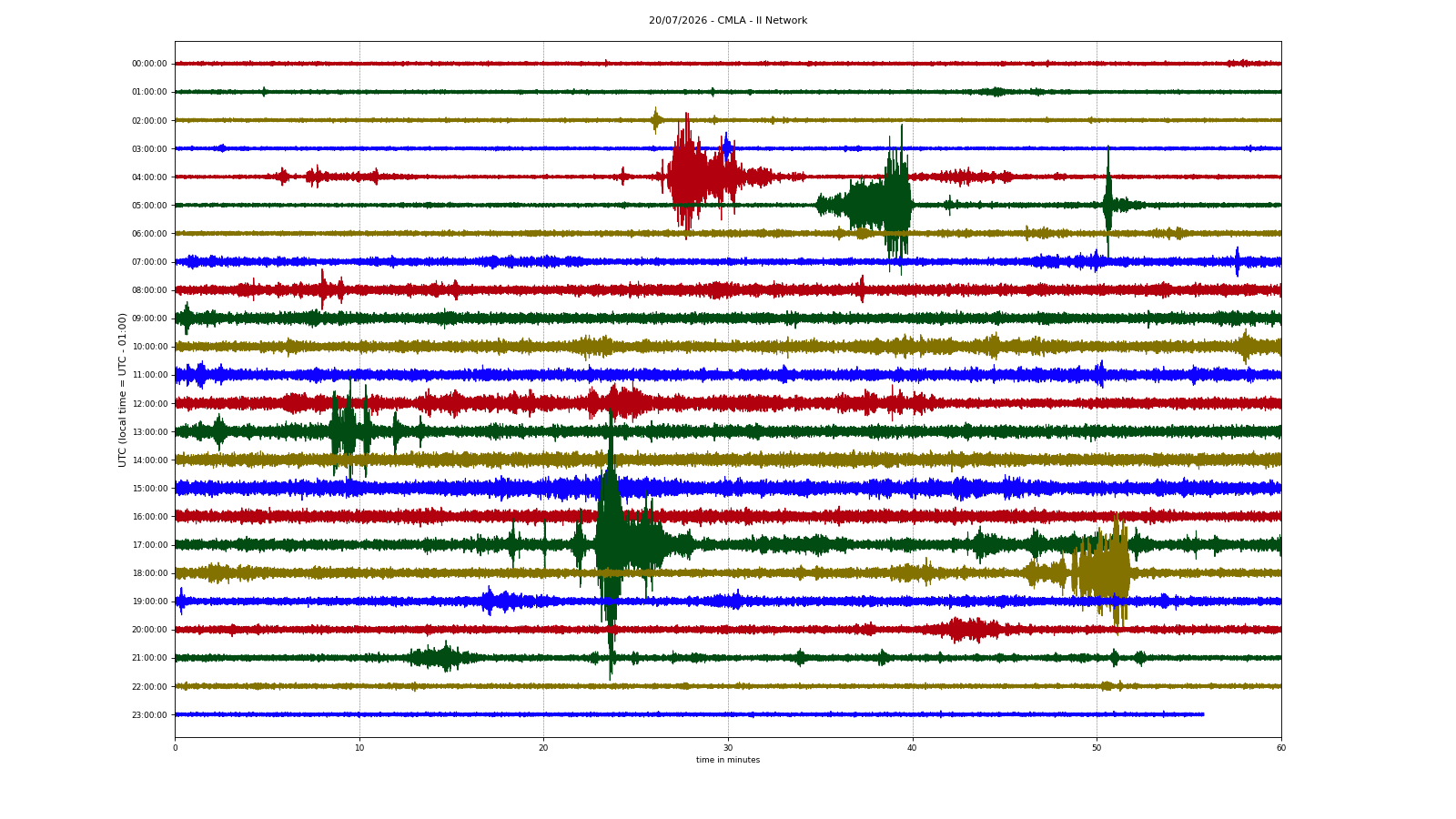
Task: Select the 15:00:00 hour label
Action: point(149,488)
